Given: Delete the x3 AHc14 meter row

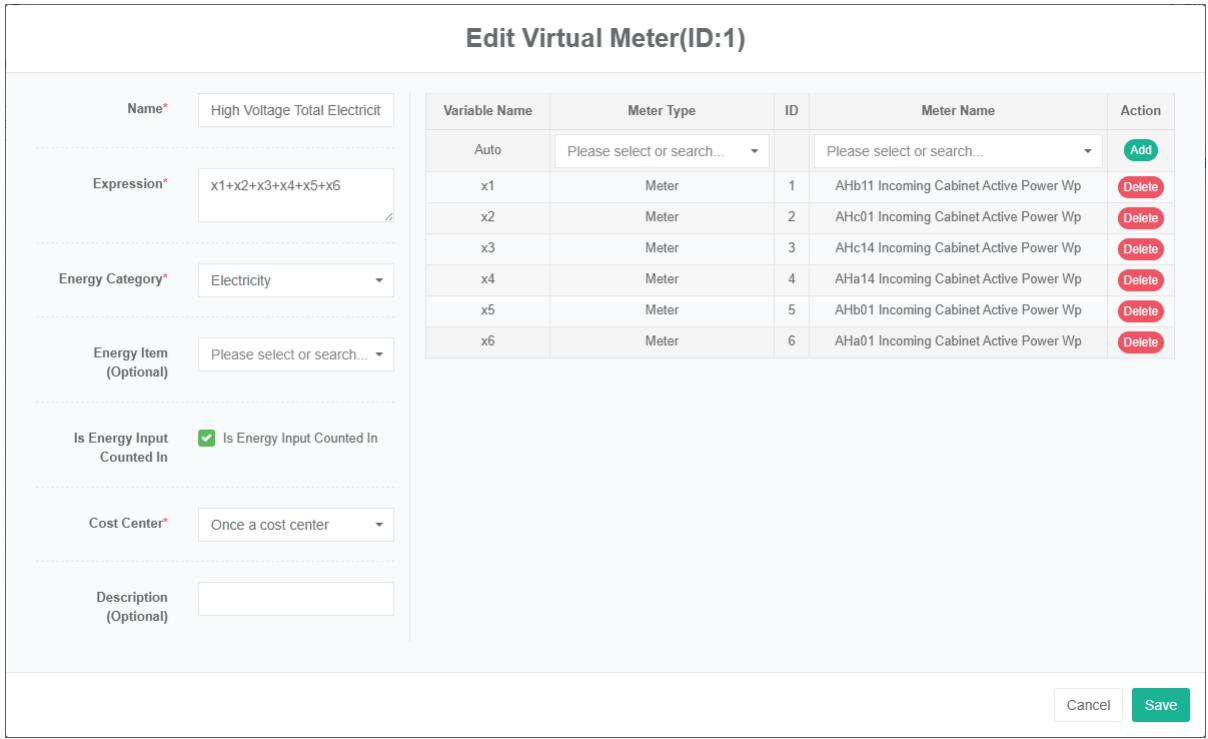Looking at the screenshot, I should (x=1140, y=249).
